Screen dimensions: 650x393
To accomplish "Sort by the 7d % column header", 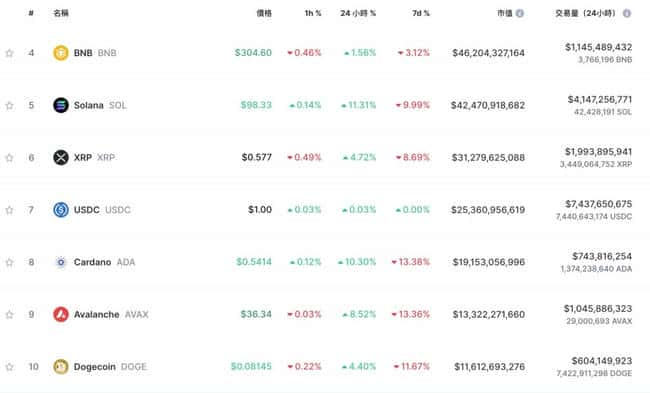I will tap(421, 13).
